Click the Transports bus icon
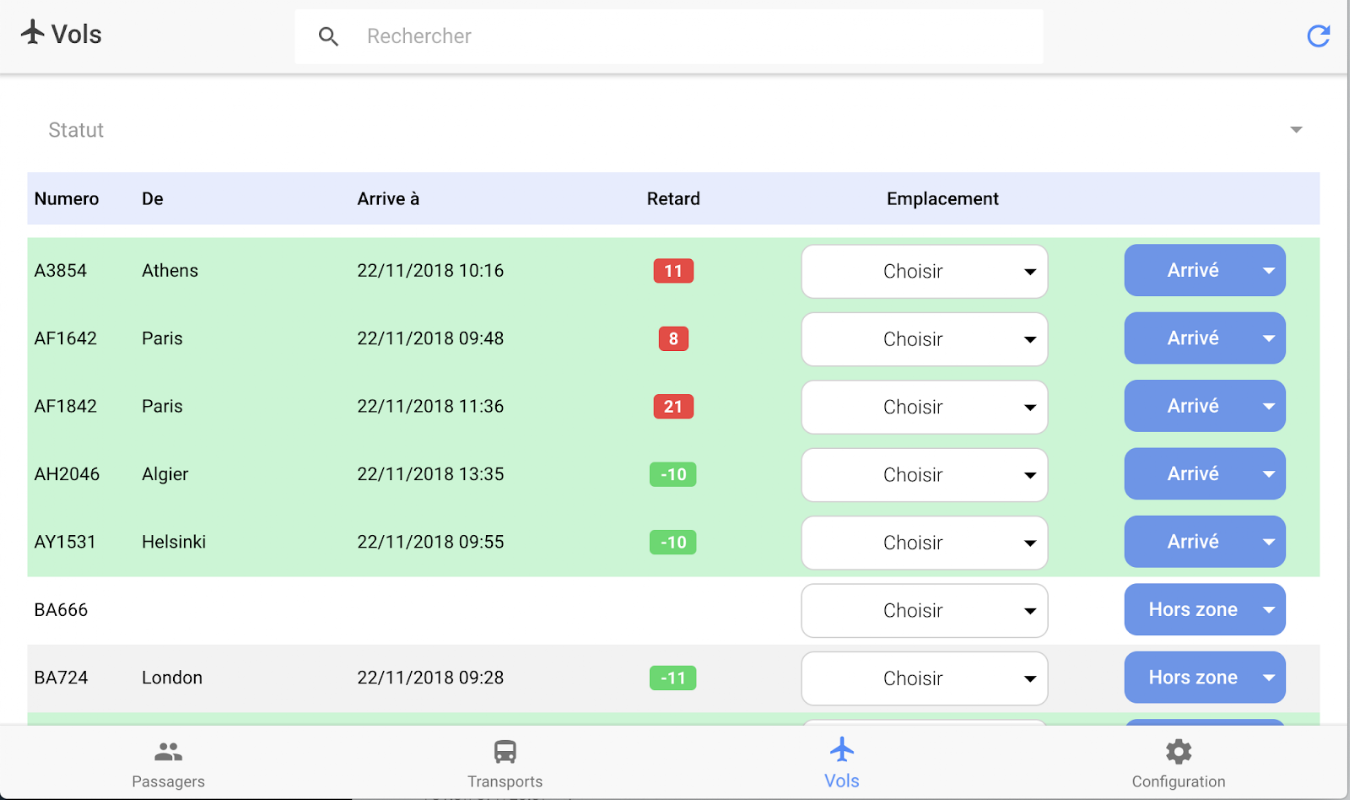This screenshot has width=1350, height=800. pos(505,751)
